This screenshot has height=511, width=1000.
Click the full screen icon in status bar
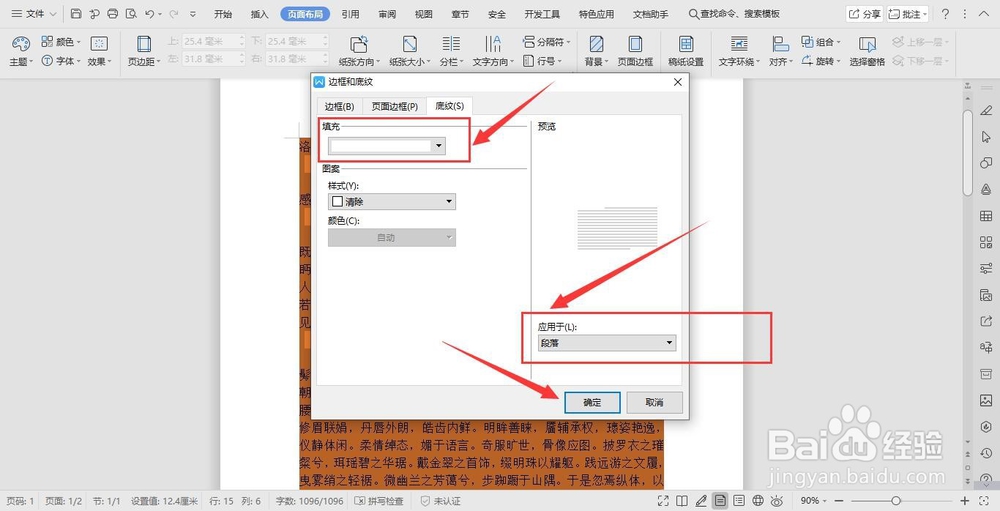pos(663,501)
